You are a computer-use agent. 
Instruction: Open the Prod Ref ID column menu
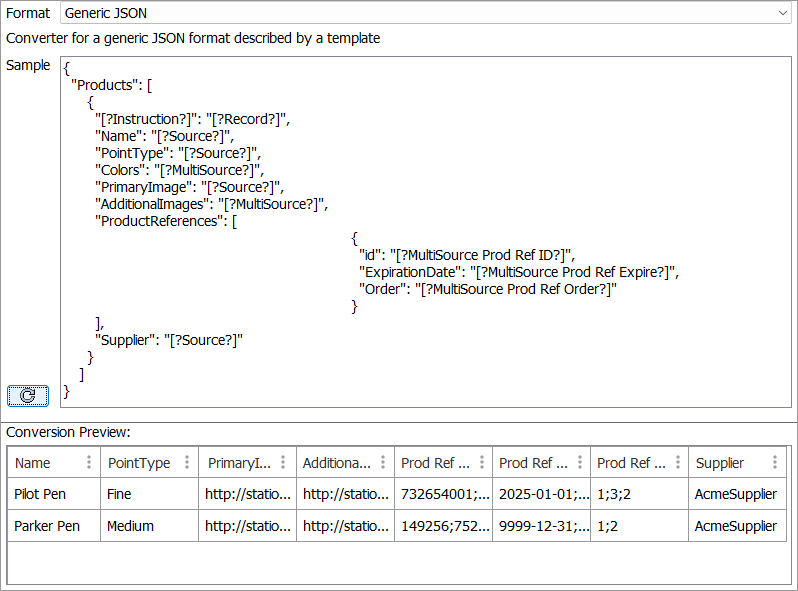pyautogui.click(x=481, y=463)
